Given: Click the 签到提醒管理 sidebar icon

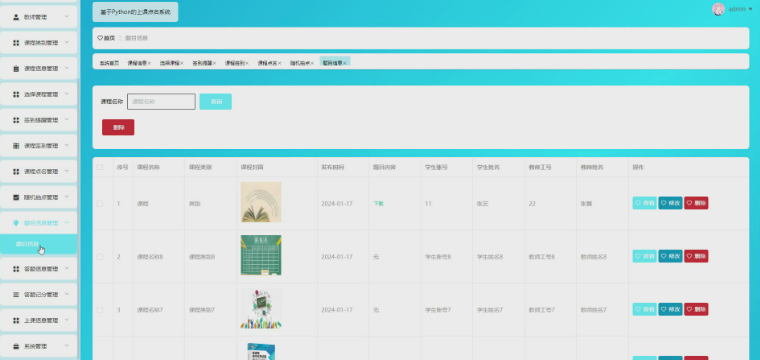Looking at the screenshot, I should 16,120.
